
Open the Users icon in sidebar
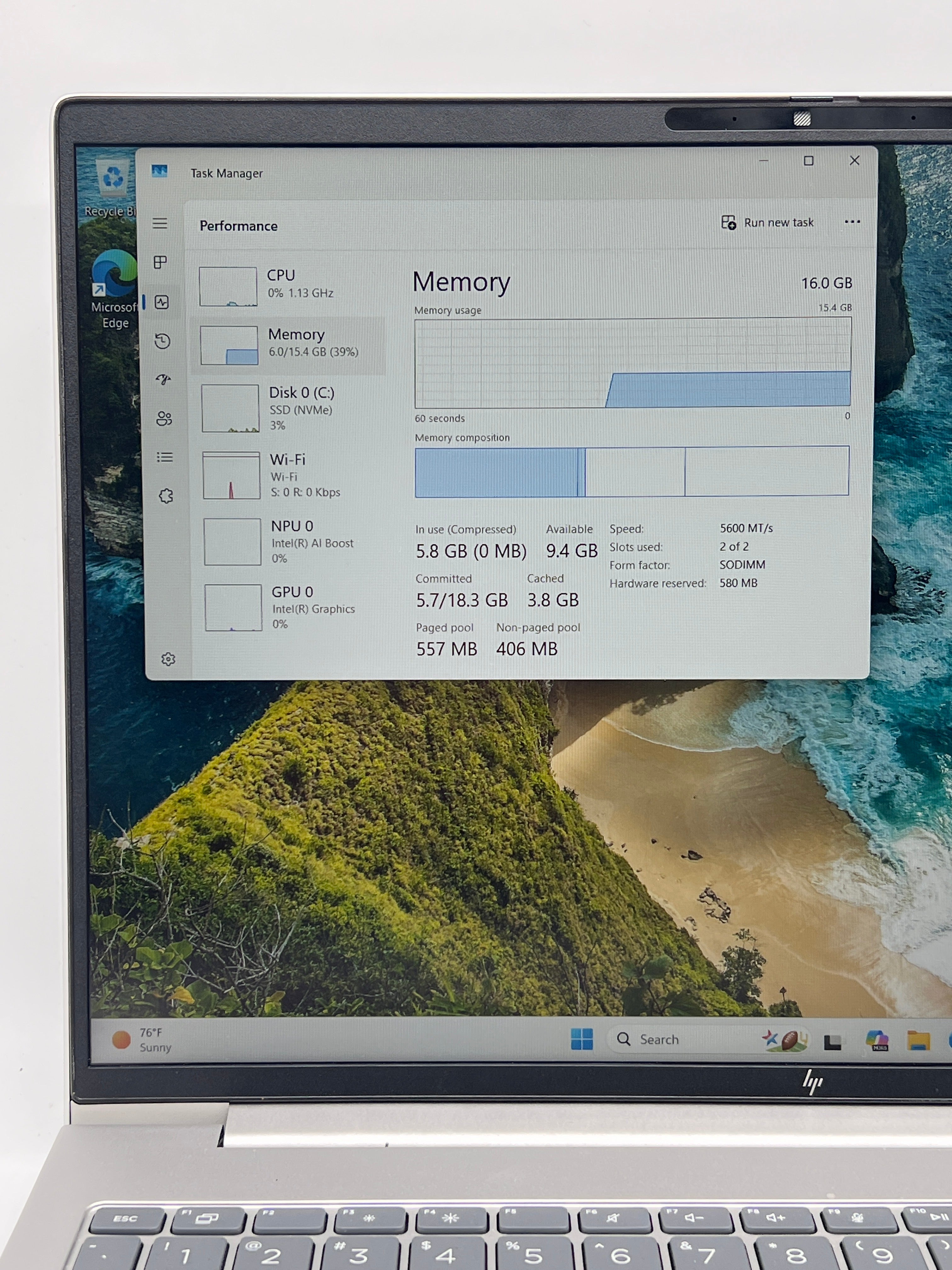point(164,419)
